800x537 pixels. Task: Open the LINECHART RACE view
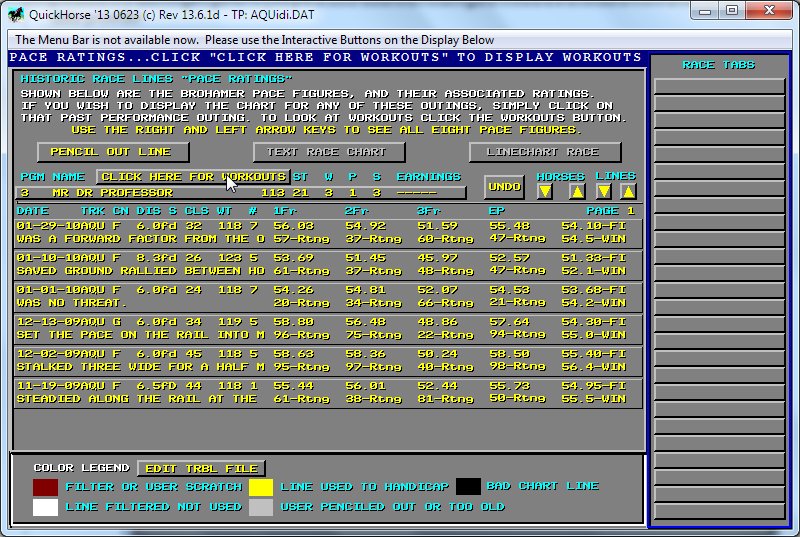click(542, 152)
